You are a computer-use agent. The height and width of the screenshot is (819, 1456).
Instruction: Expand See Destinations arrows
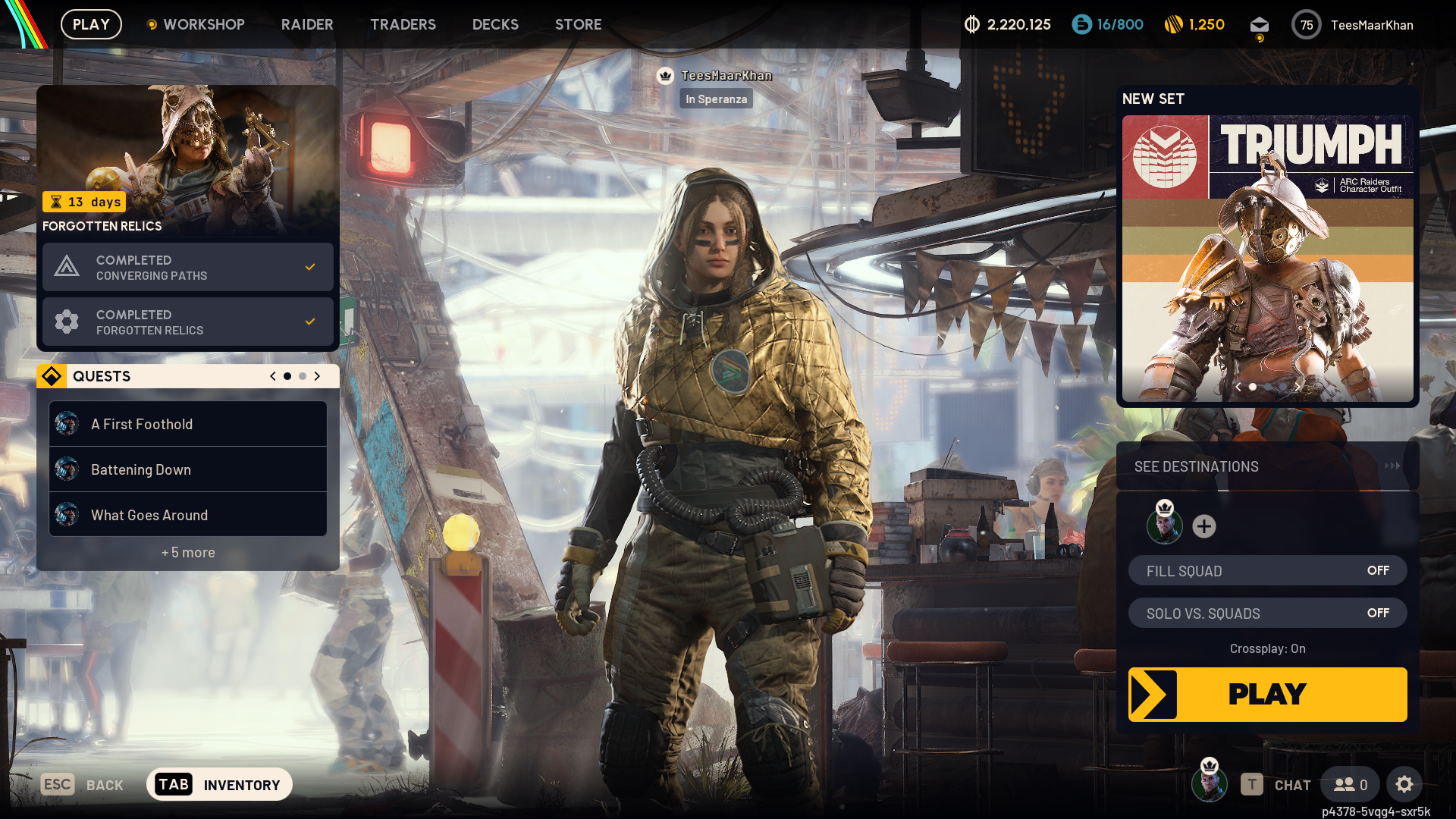1392,466
